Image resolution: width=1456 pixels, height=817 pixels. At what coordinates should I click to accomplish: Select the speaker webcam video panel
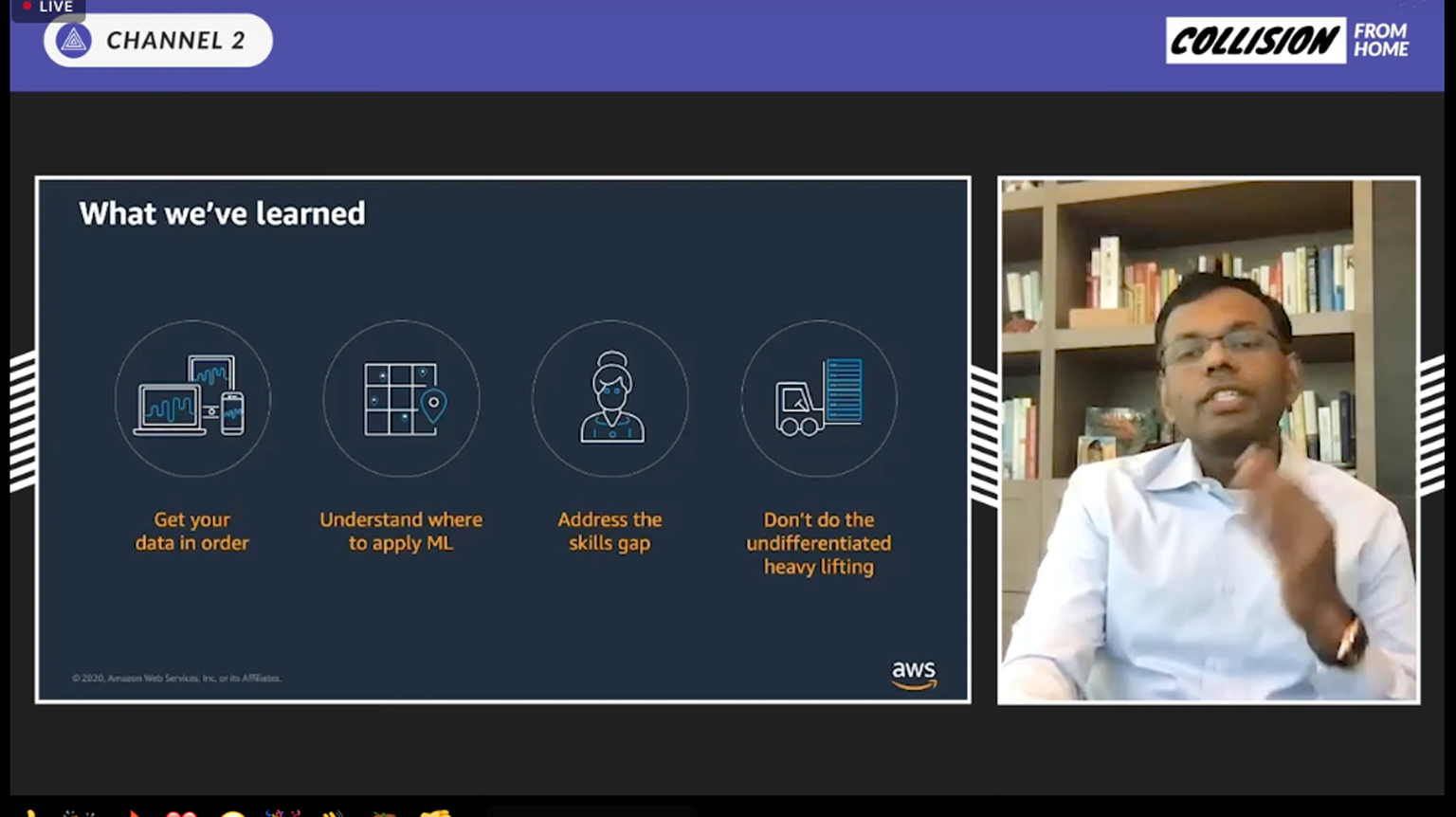[x=1209, y=441]
